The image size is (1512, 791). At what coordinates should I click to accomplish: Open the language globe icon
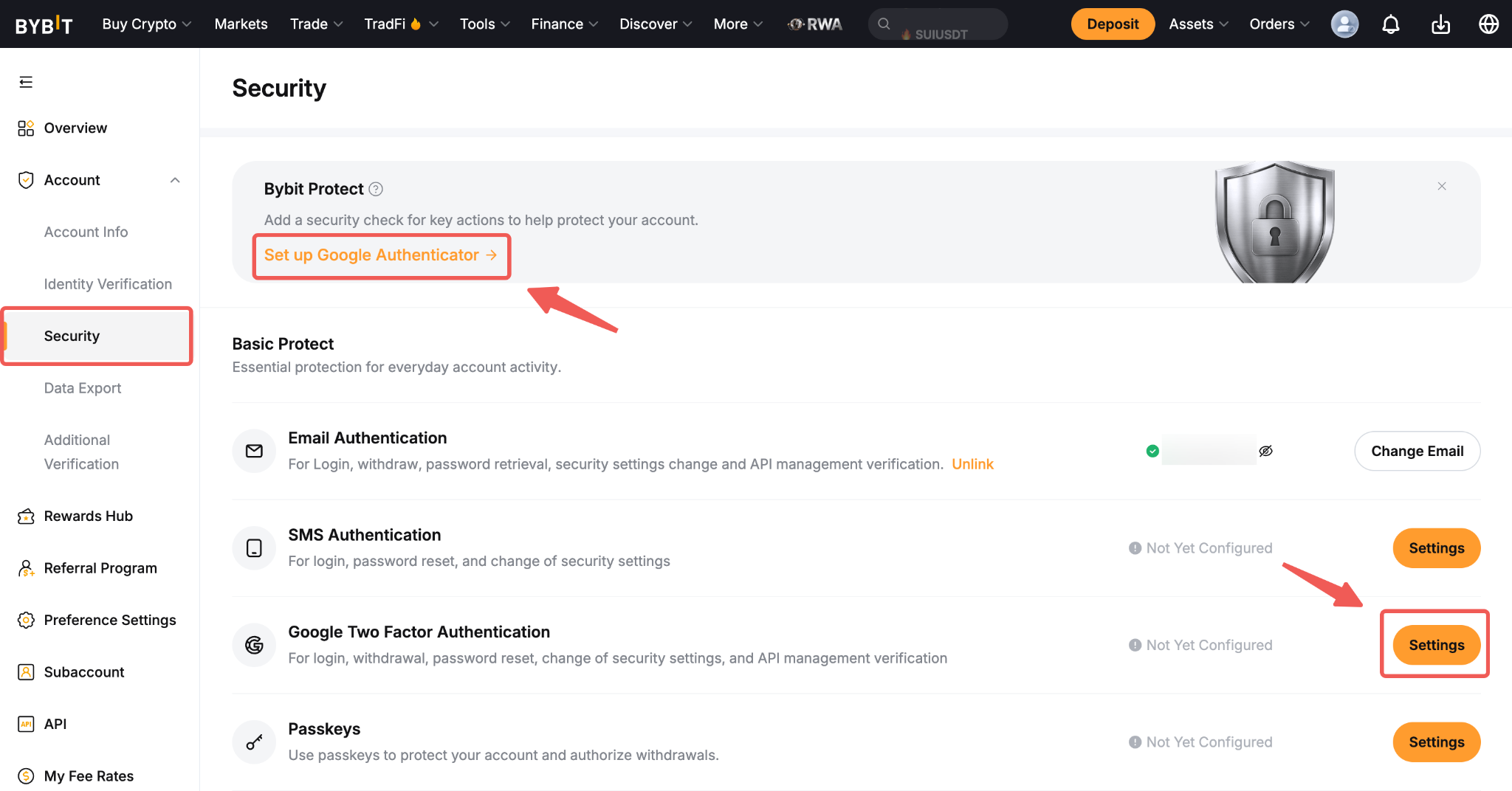[1488, 24]
